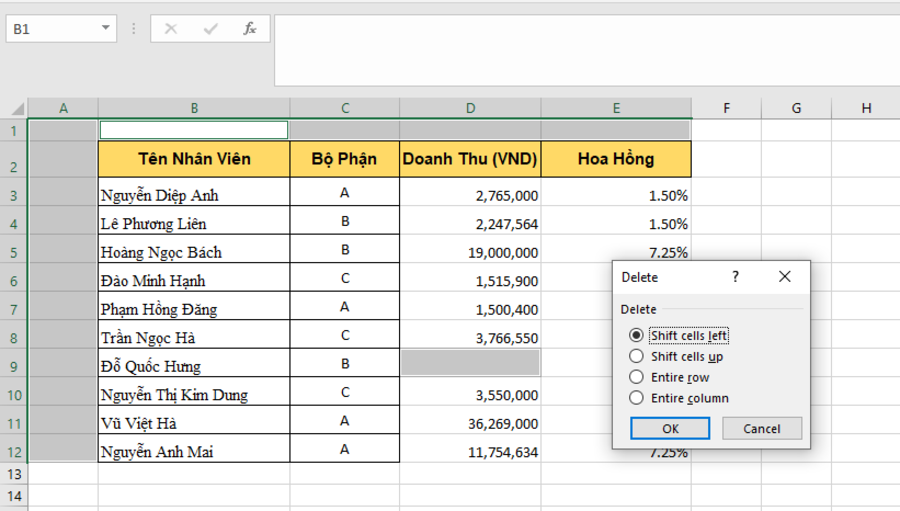Select column D header
The height and width of the screenshot is (511, 900).
pos(470,108)
